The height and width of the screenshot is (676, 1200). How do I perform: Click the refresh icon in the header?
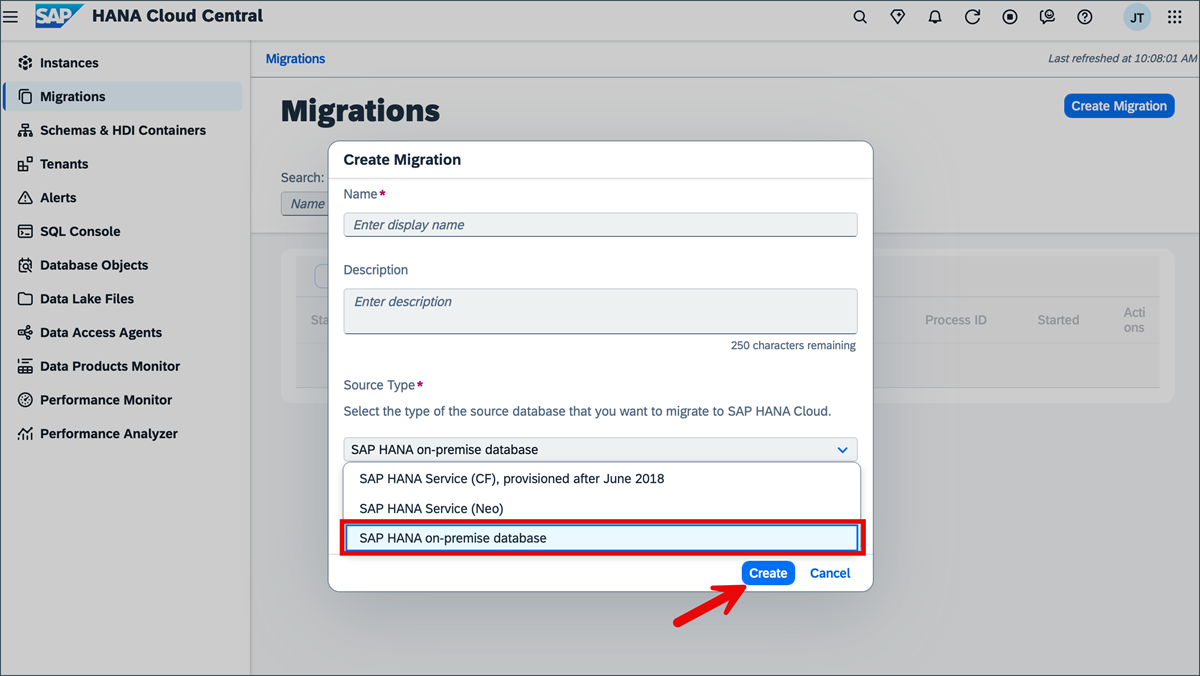[x=972, y=17]
